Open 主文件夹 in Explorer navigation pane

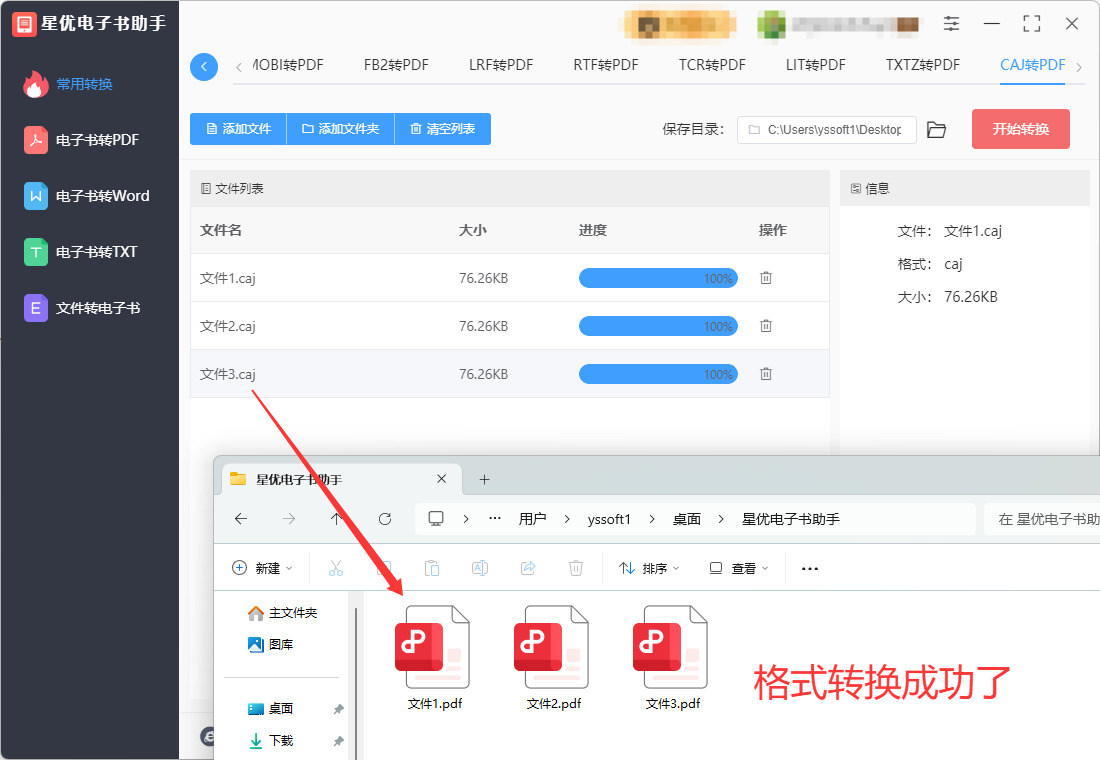(283, 613)
